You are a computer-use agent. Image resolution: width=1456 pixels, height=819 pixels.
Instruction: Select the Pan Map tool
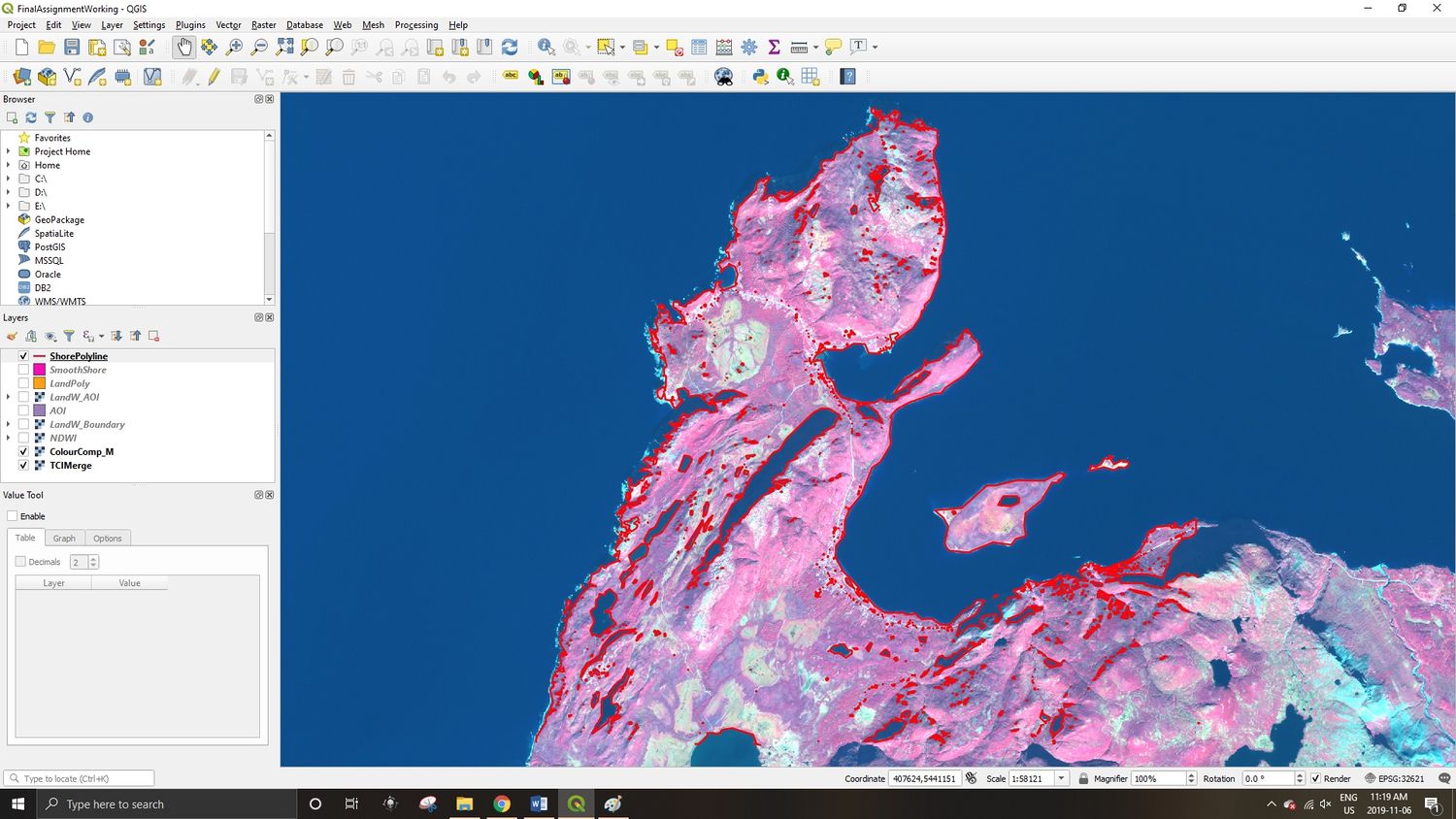183,46
